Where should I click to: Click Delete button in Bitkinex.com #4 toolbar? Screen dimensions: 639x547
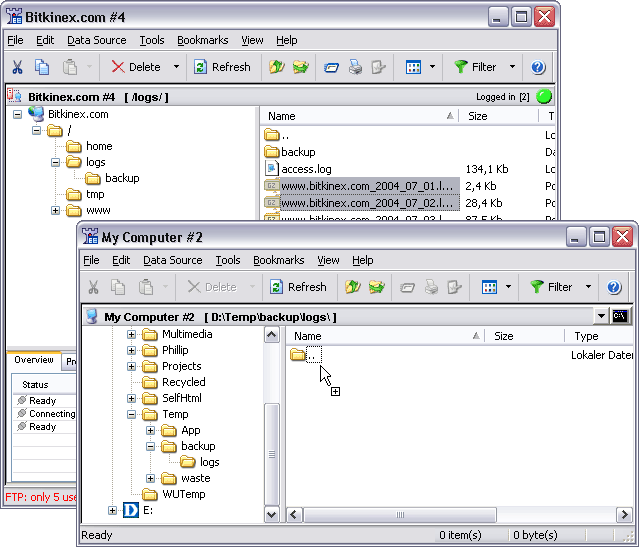click(x=136, y=67)
